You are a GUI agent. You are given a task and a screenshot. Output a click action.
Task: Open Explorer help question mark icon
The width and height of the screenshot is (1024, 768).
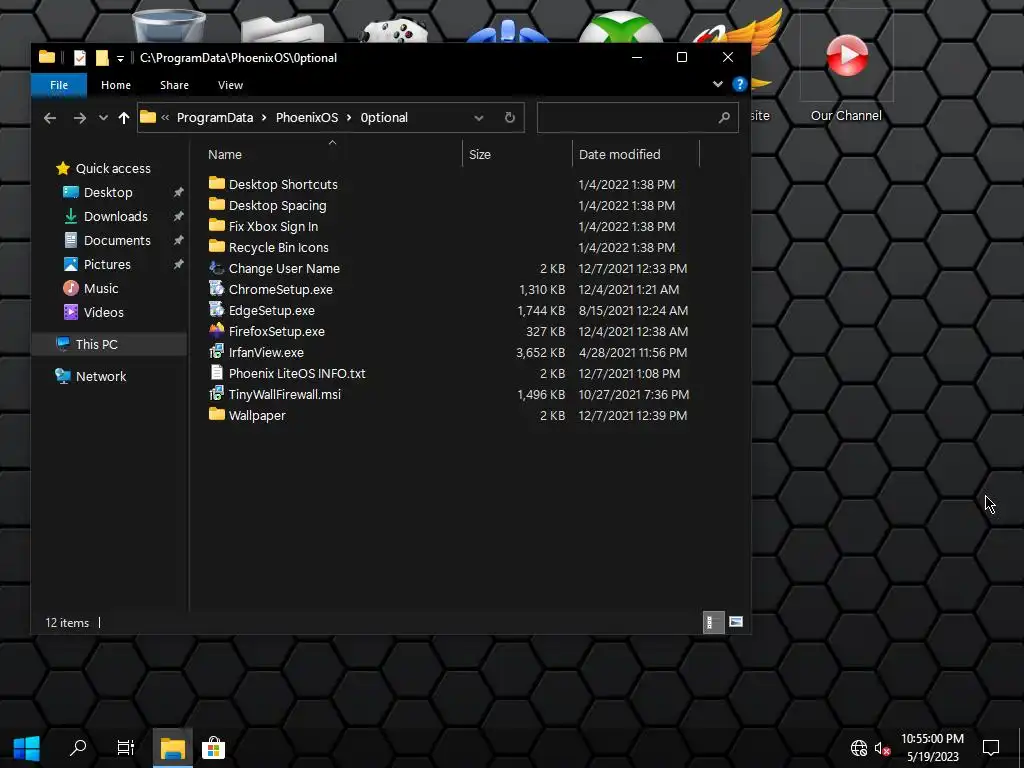tap(739, 84)
